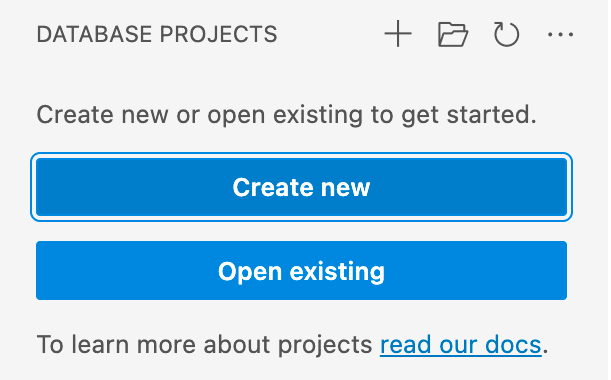
Task: Click the 'Create new or open existing' description text
Action: coord(286,115)
